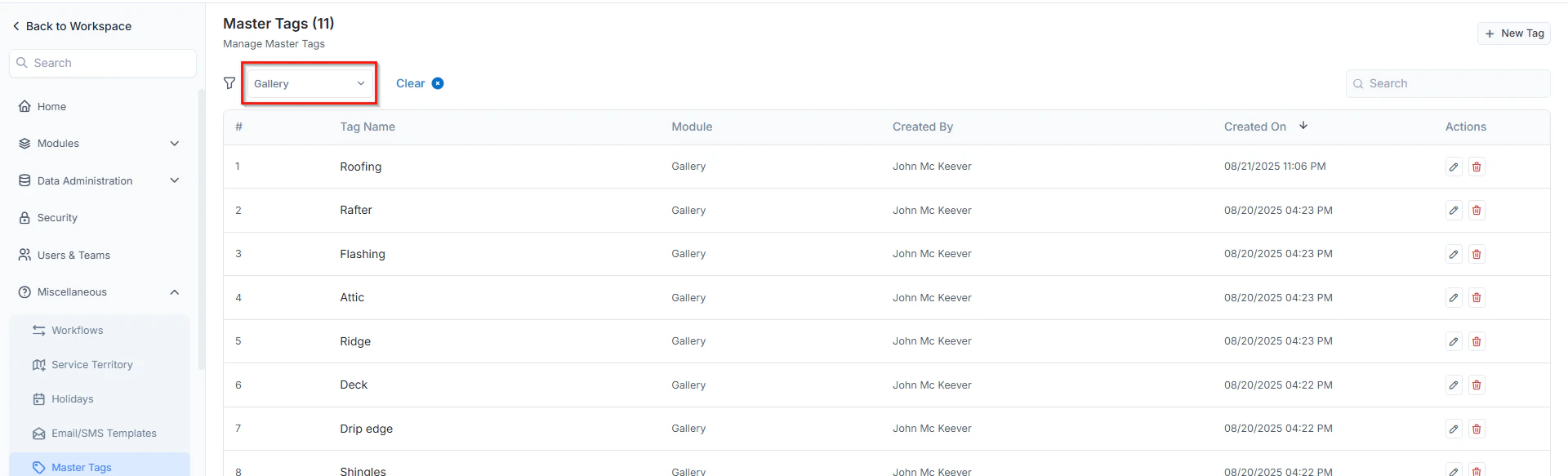
Task: Click the sidebar scrollbar
Action: pyautogui.click(x=202, y=229)
